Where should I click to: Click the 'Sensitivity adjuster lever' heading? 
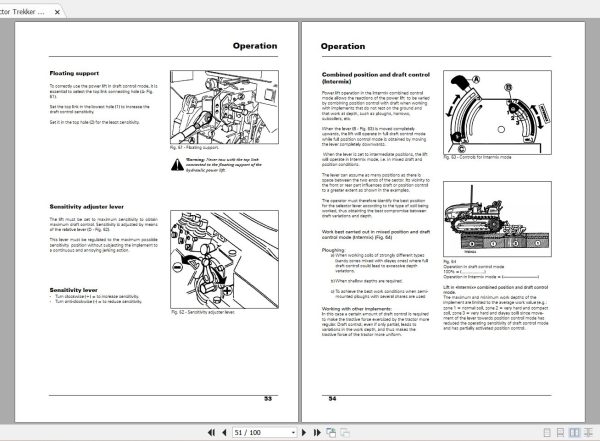point(86,207)
